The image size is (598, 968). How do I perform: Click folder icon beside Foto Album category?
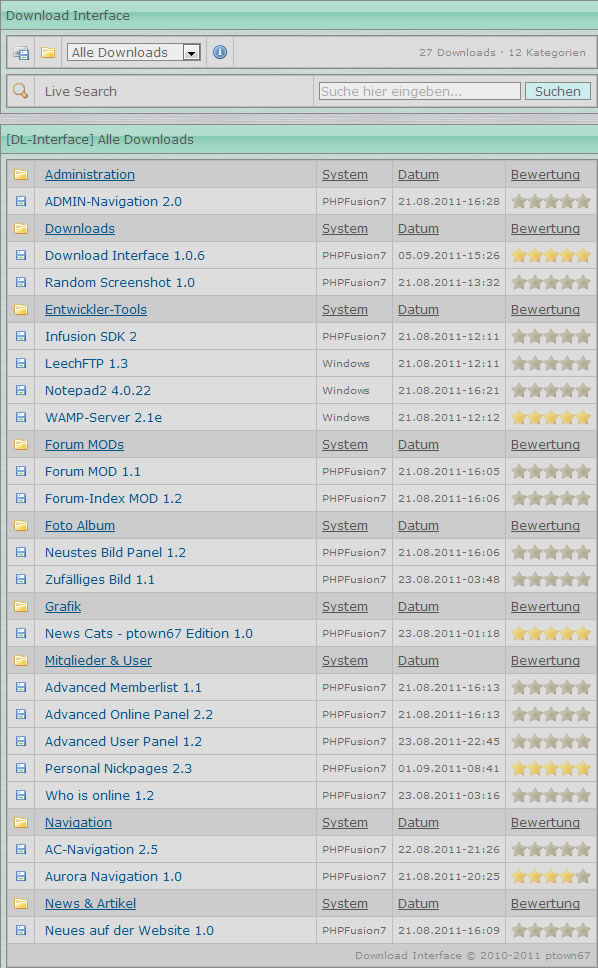pos(21,525)
